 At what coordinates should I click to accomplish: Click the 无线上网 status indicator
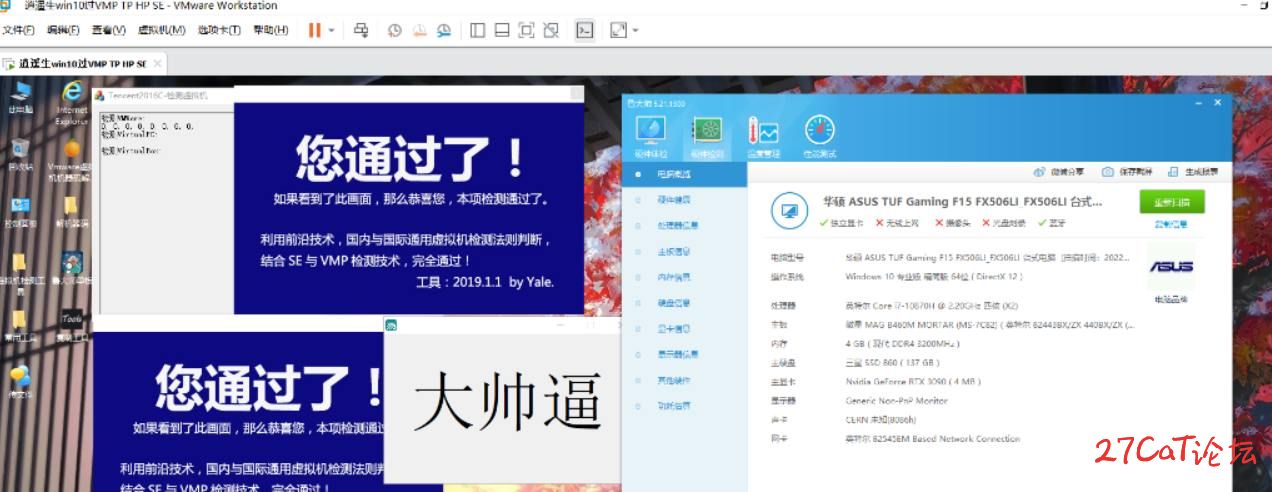pos(898,223)
